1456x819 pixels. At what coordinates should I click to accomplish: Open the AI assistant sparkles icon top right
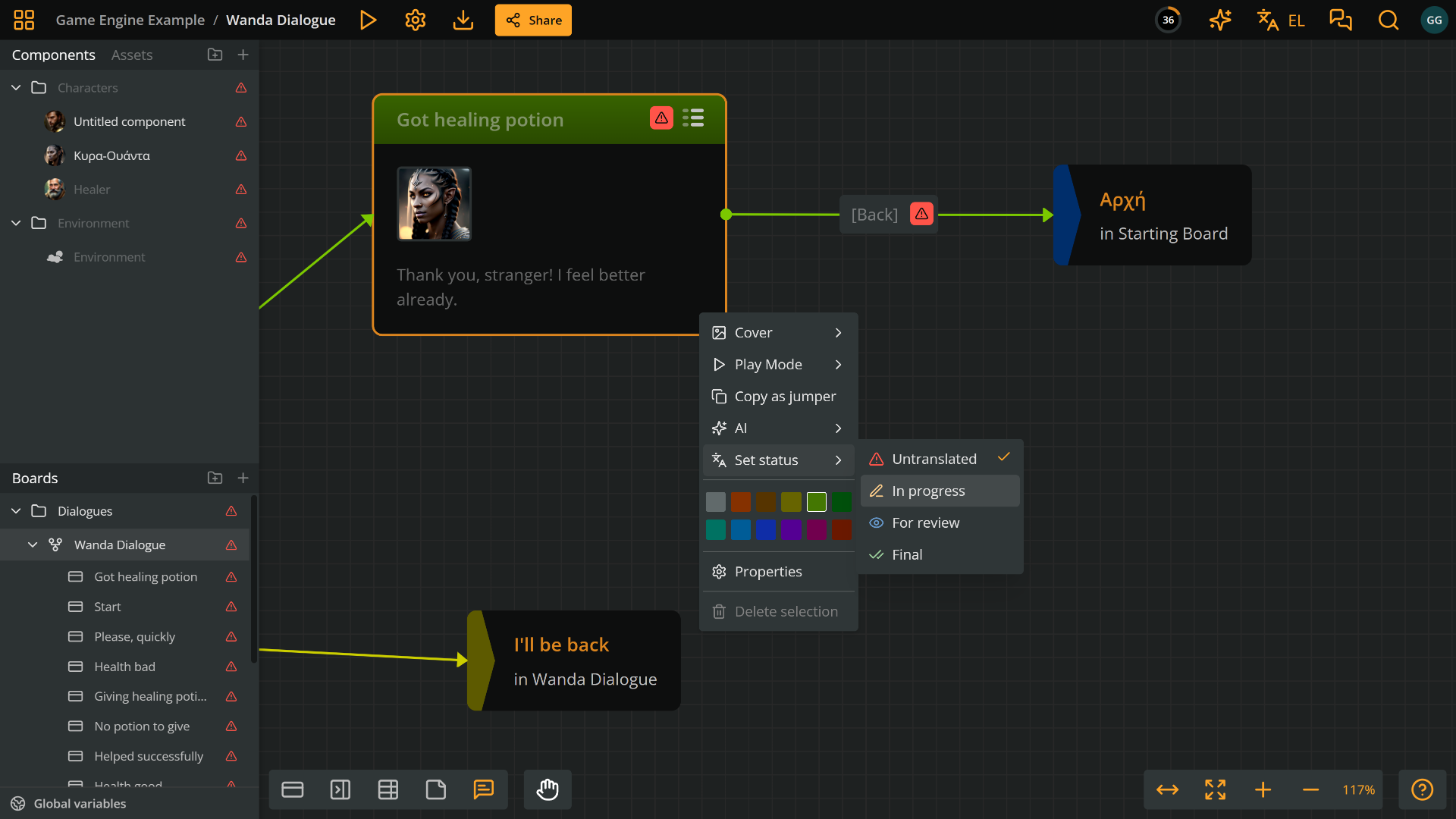tap(1220, 20)
